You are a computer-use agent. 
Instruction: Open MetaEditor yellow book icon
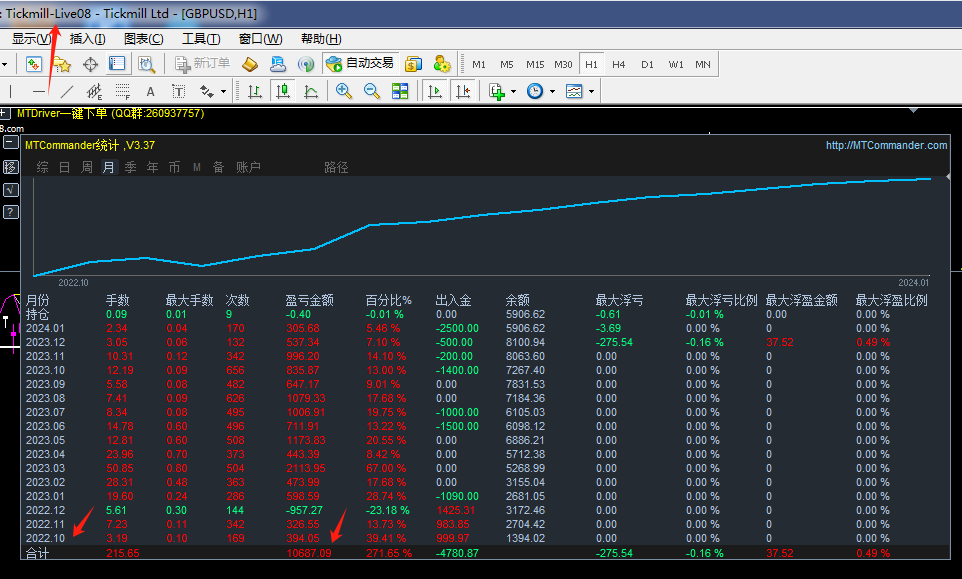pyautogui.click(x=250, y=64)
